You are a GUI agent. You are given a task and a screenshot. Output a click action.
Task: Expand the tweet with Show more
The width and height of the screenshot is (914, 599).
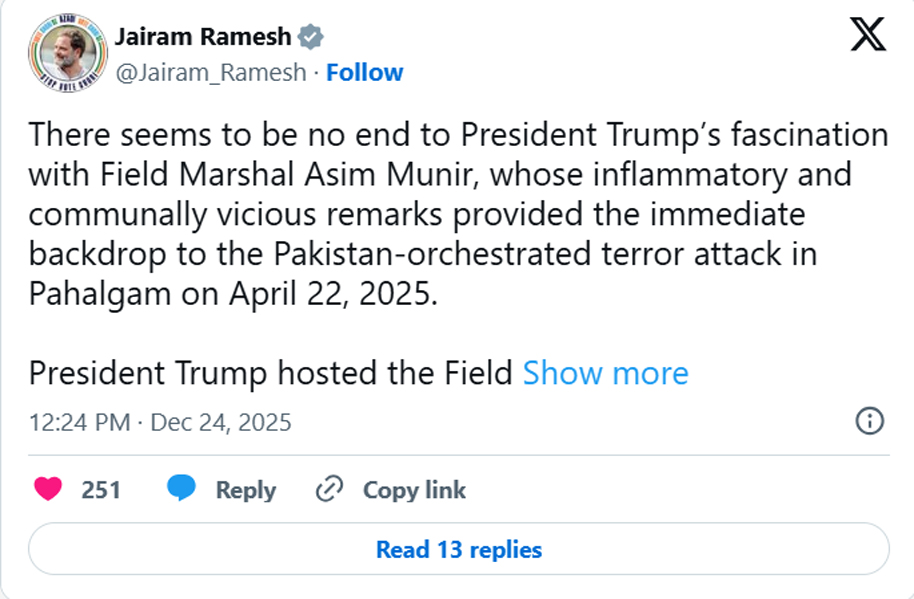[605, 373]
